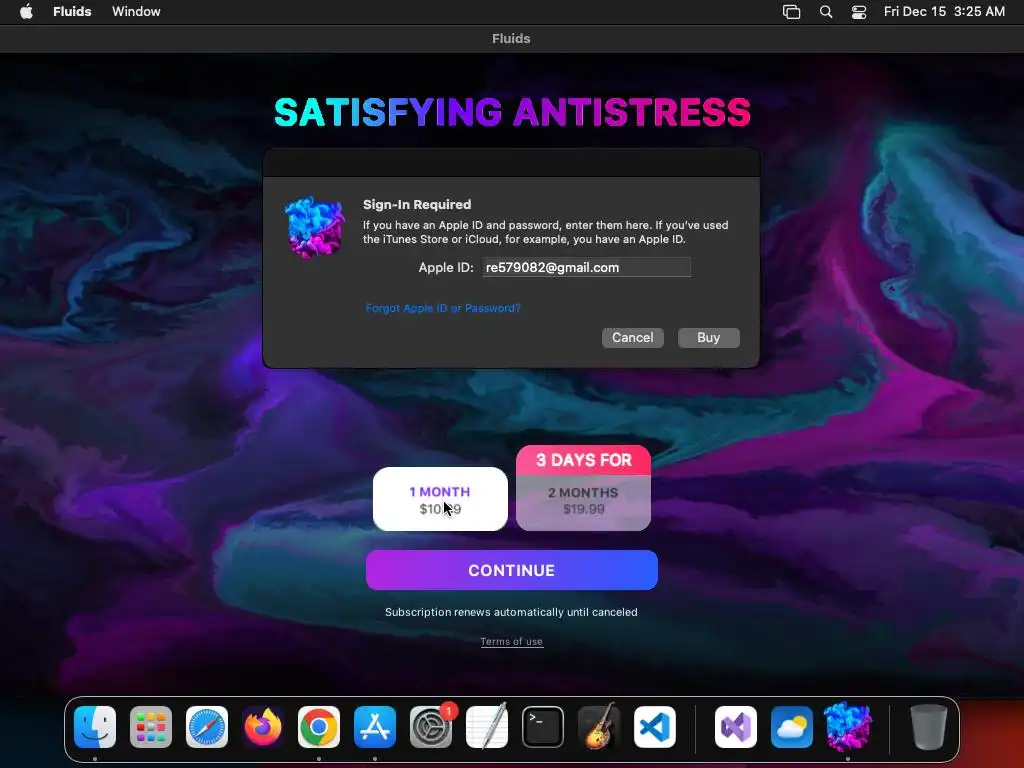Open Launchpad from the Dock
Screen dimensions: 1024x768
151,727
